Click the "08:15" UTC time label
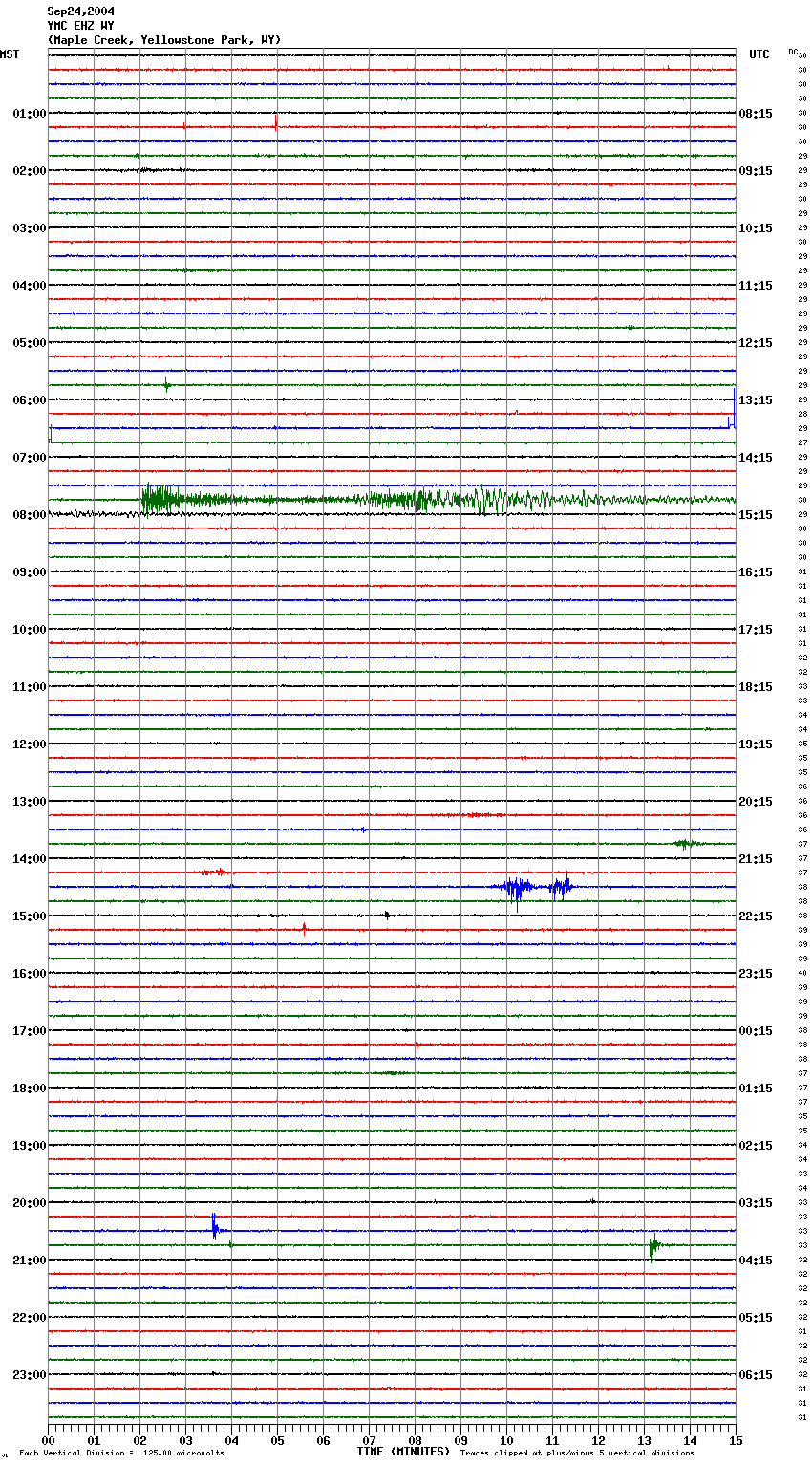Viewport: 812px width, 1466px height. tap(756, 114)
